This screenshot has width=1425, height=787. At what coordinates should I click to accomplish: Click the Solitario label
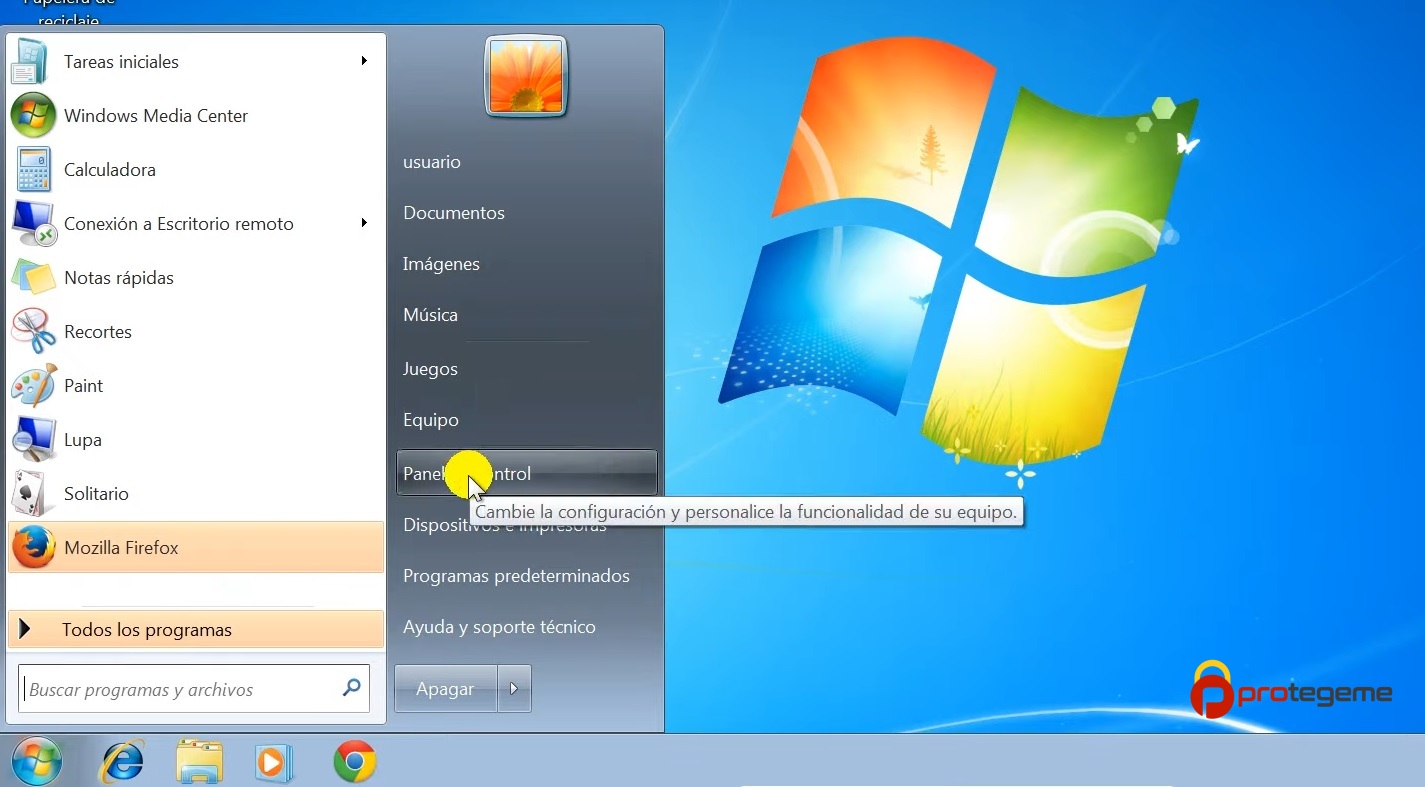click(96, 494)
